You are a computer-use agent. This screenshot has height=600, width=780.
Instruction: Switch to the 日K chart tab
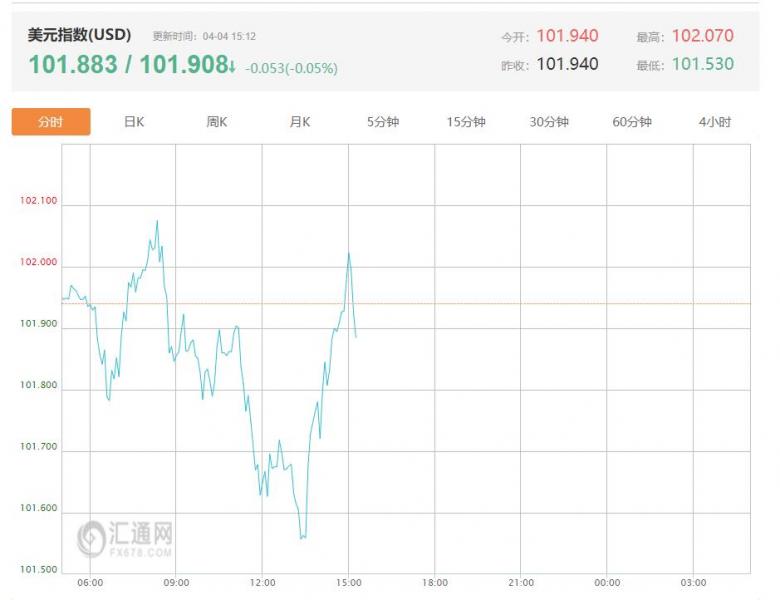pyautogui.click(x=134, y=122)
